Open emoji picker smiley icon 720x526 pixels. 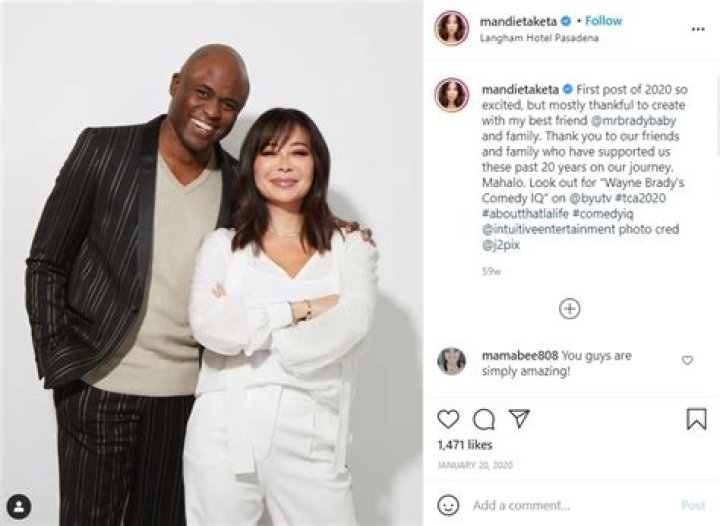[448, 505]
